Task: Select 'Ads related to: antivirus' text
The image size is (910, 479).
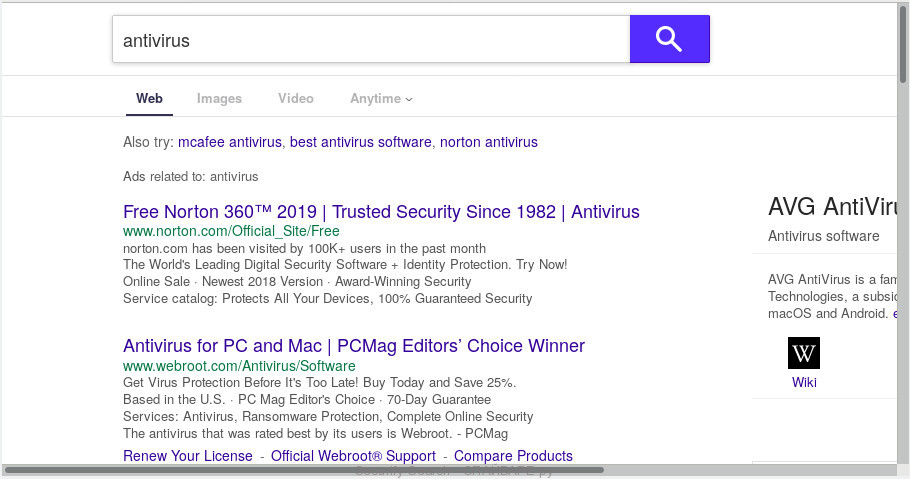Action: click(x=190, y=177)
